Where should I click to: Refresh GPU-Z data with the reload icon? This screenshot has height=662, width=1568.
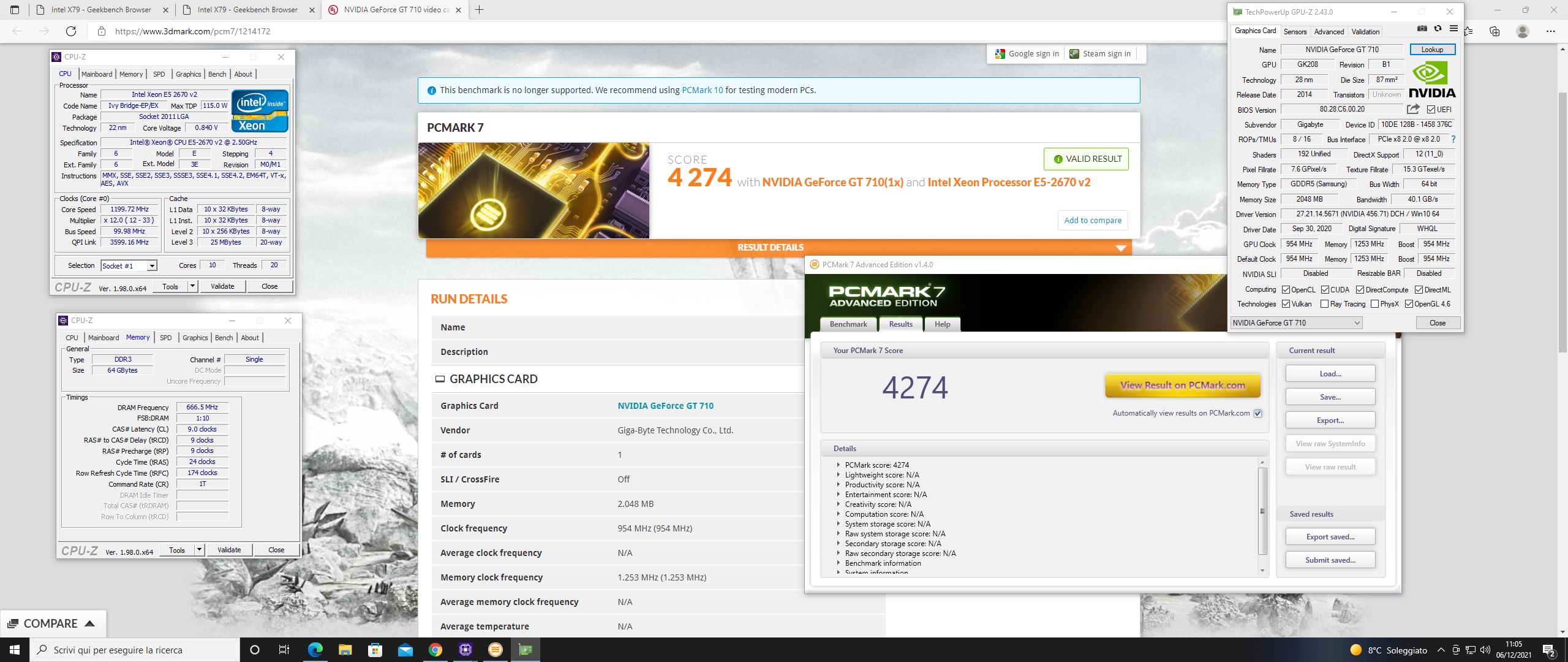click(x=1438, y=29)
